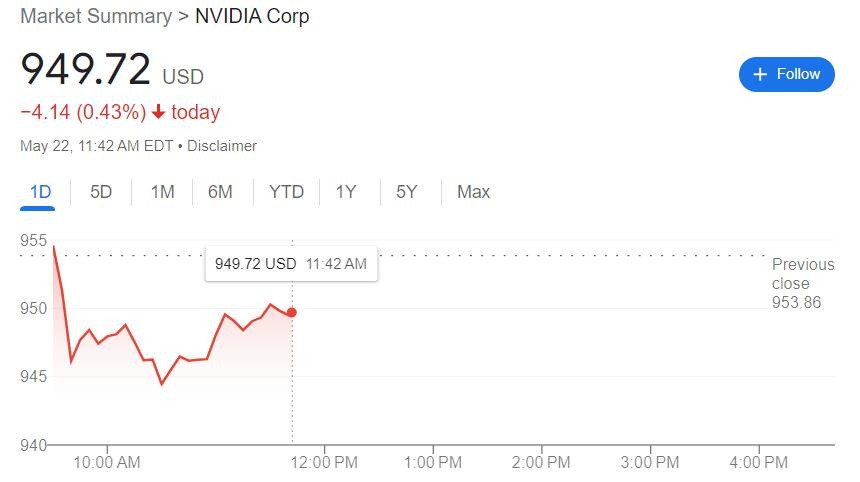The image size is (860, 482).
Task: Click the plus icon on Follow
Action: [760, 74]
